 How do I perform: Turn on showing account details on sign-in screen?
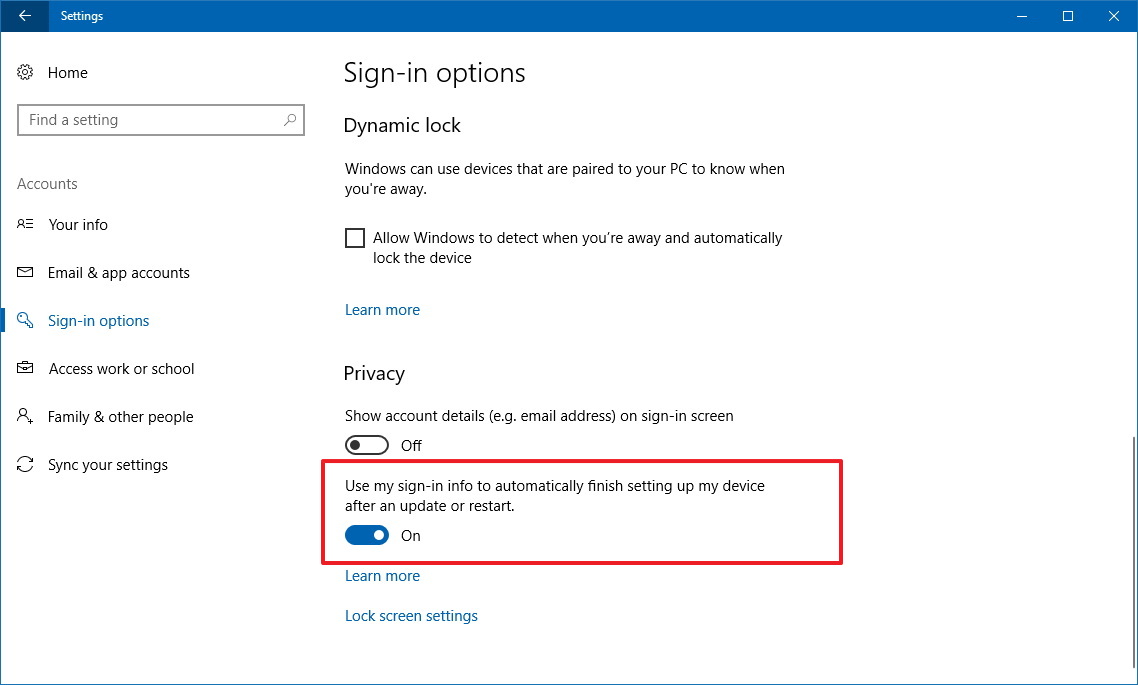point(366,444)
